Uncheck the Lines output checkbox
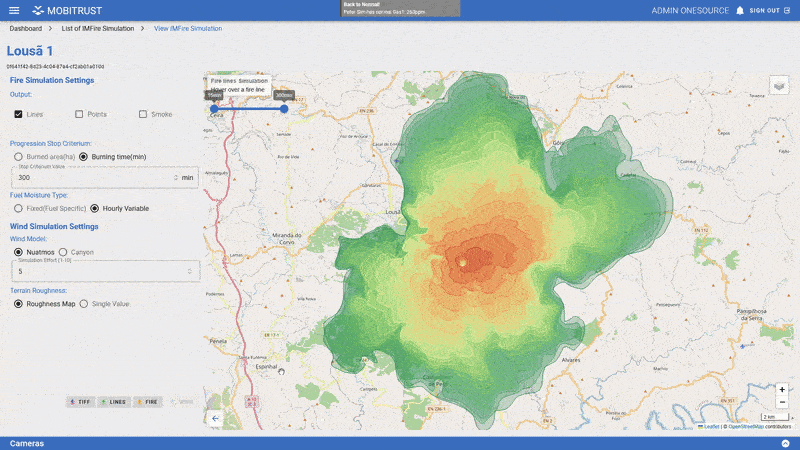Image resolution: width=800 pixels, height=450 pixels. 18,114
